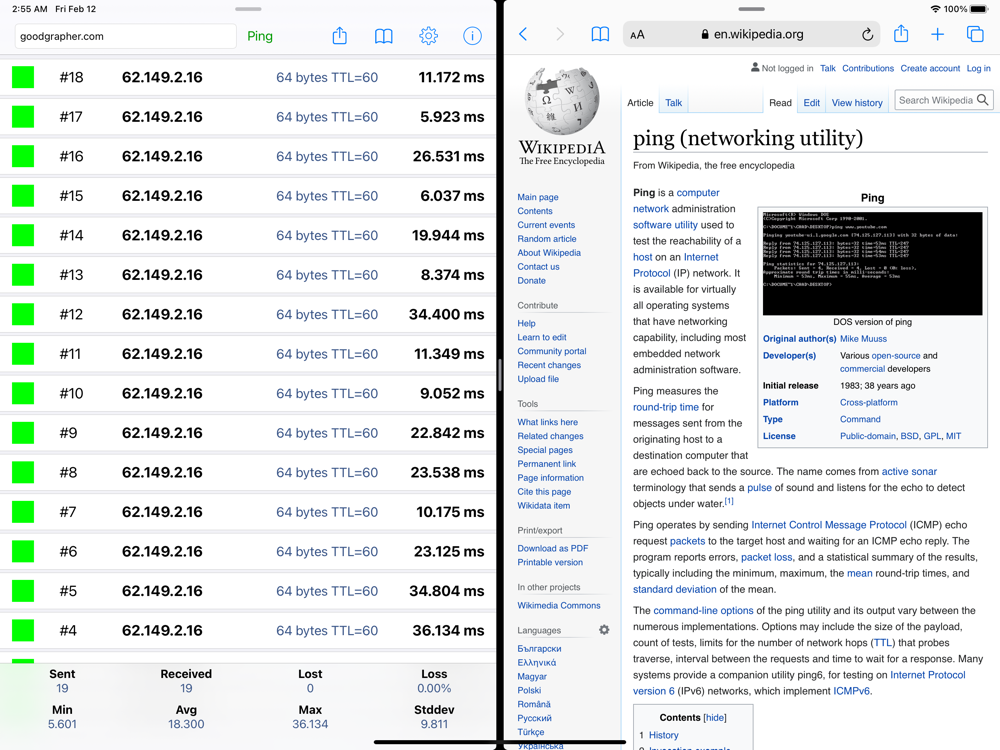Open the bookmarks book icon in Ping app

pyautogui.click(x=383, y=36)
